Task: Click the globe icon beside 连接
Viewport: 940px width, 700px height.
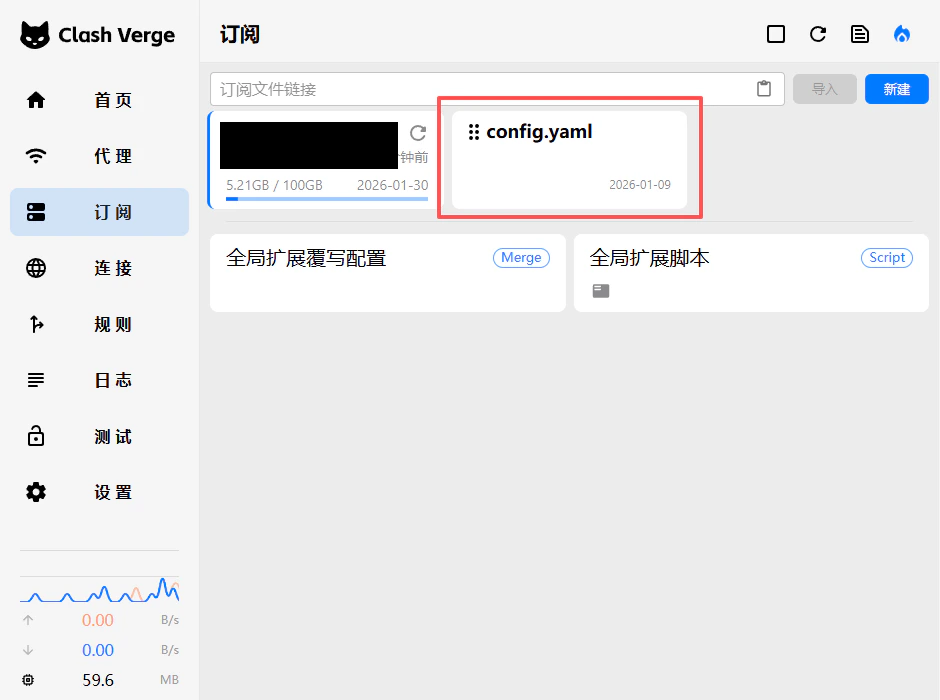Action: [x=36, y=268]
